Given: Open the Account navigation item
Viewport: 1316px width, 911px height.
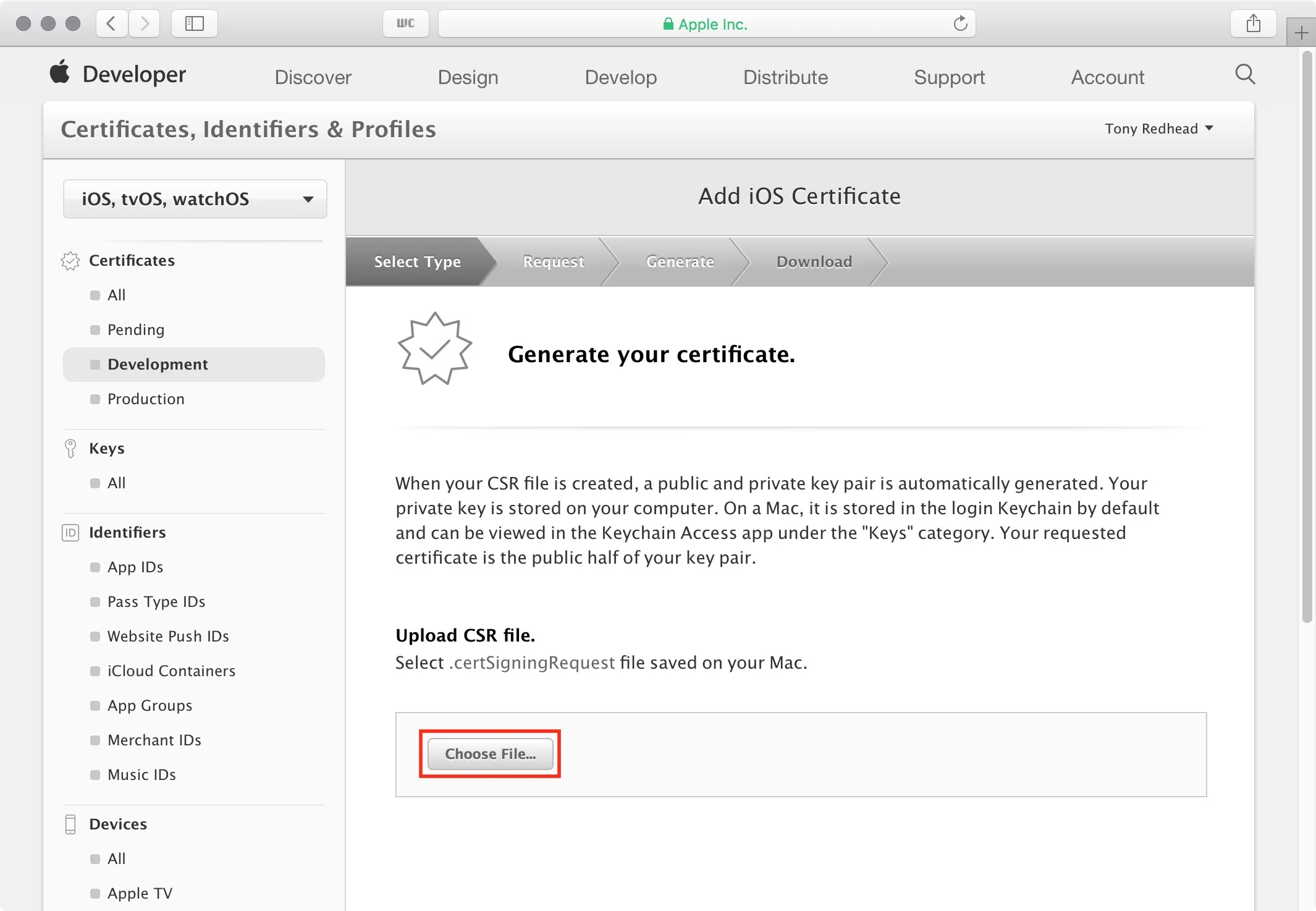Looking at the screenshot, I should [1107, 77].
